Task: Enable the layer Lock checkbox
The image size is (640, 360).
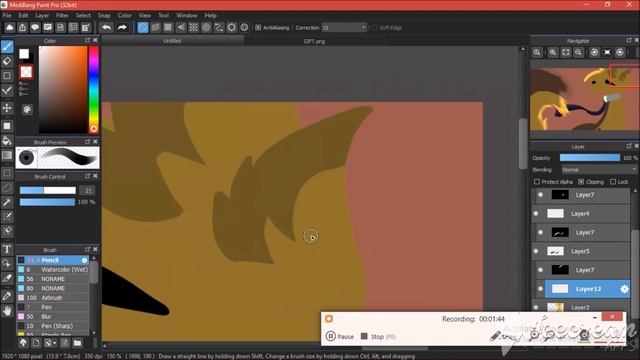Action: tap(613, 182)
